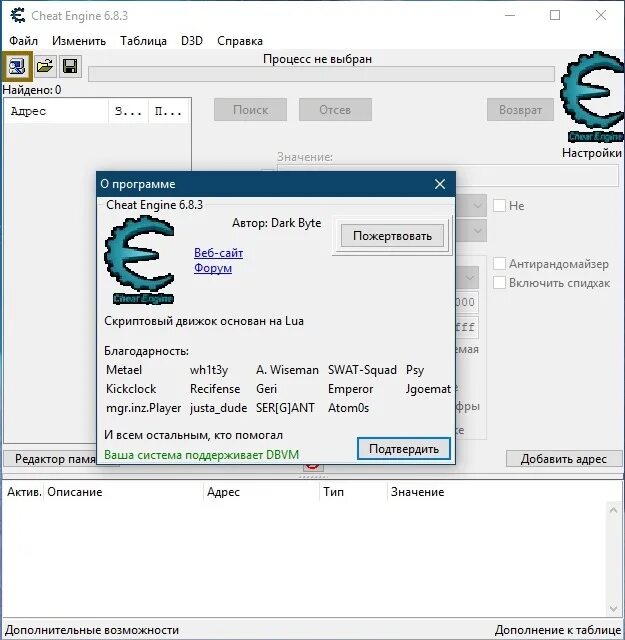Click the Значение column header in address table

click(417, 492)
